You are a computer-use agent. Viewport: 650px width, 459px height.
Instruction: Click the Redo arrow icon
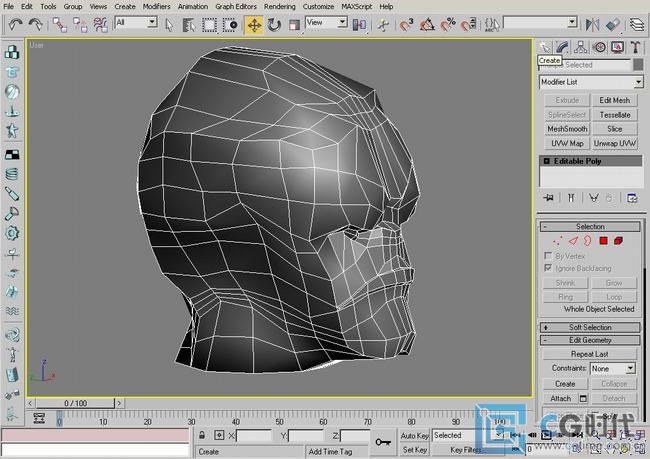click(x=36, y=25)
